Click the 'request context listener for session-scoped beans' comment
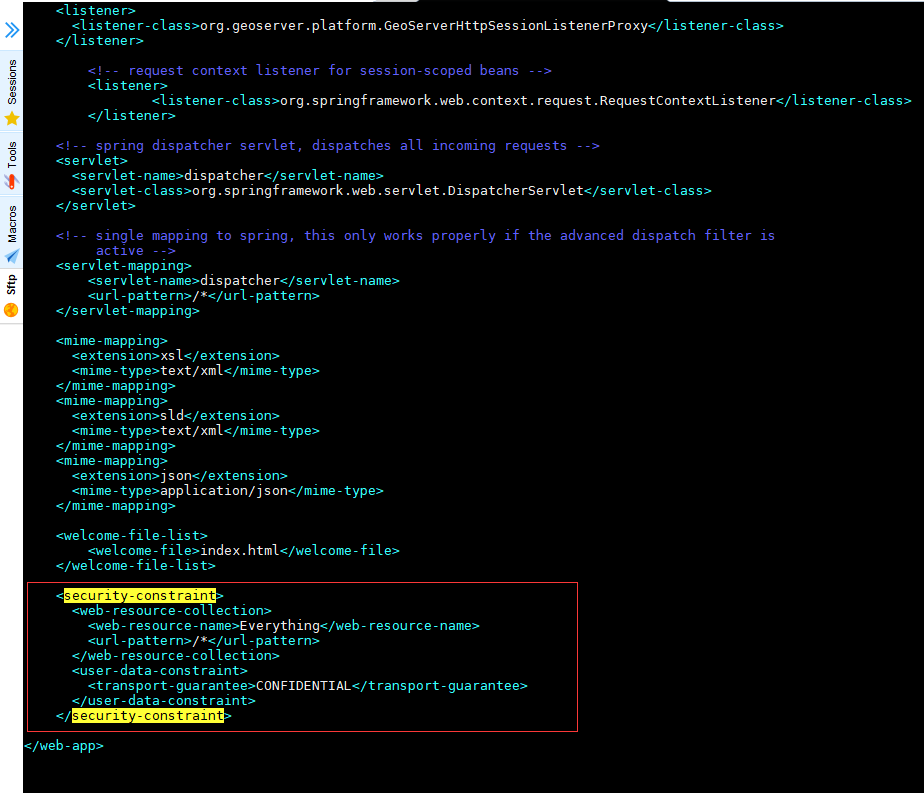 pos(320,71)
